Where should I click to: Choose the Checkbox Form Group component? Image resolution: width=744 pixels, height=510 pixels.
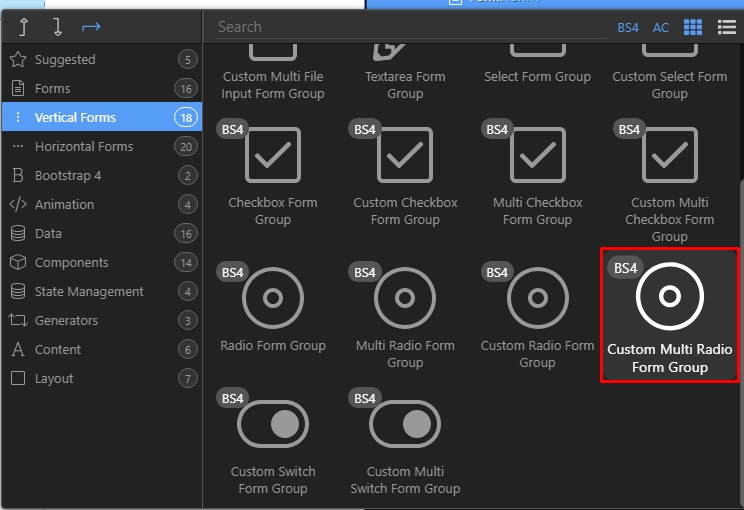coord(273,172)
